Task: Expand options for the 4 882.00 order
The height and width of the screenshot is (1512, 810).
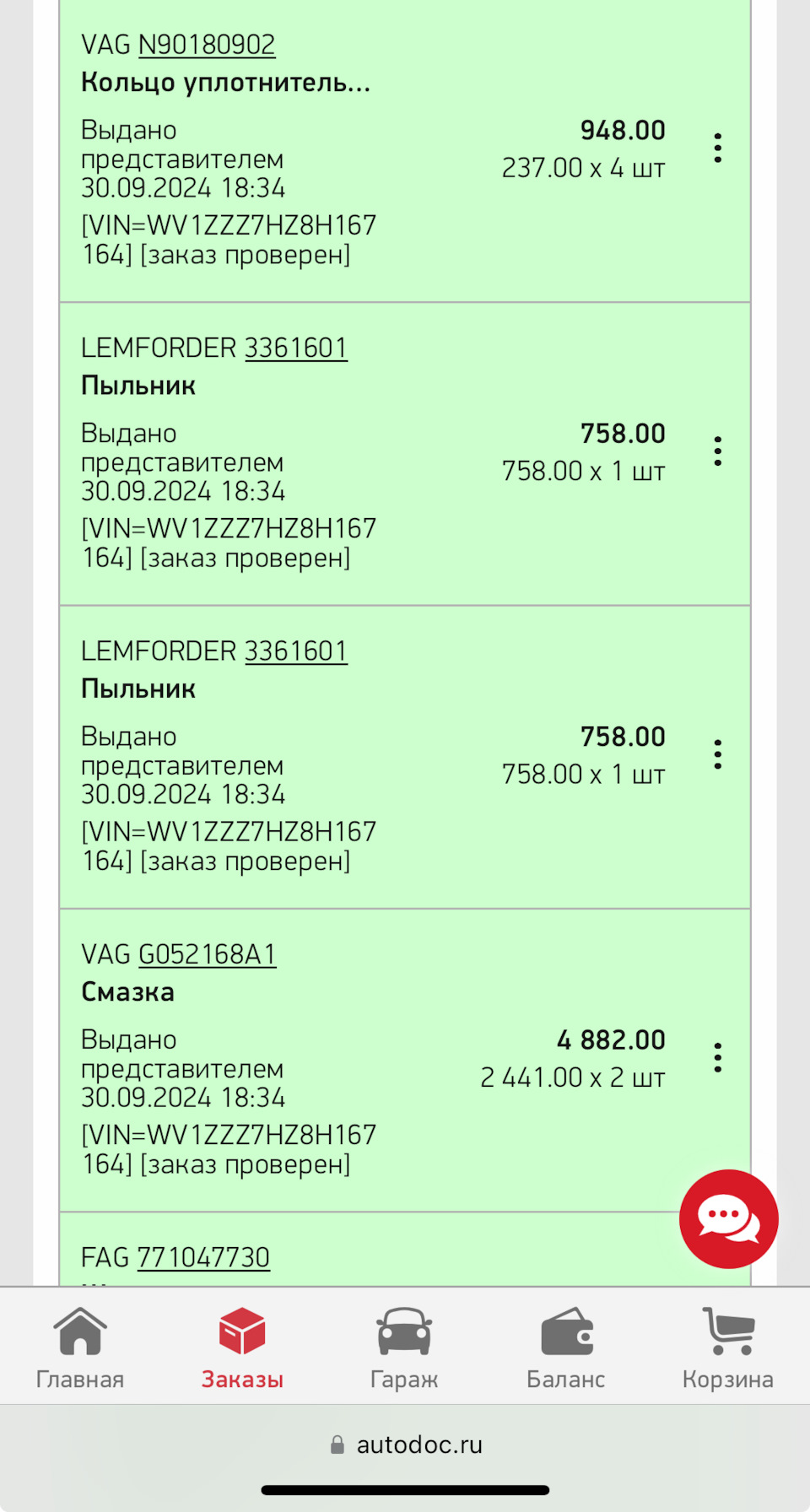Action: [x=717, y=1058]
